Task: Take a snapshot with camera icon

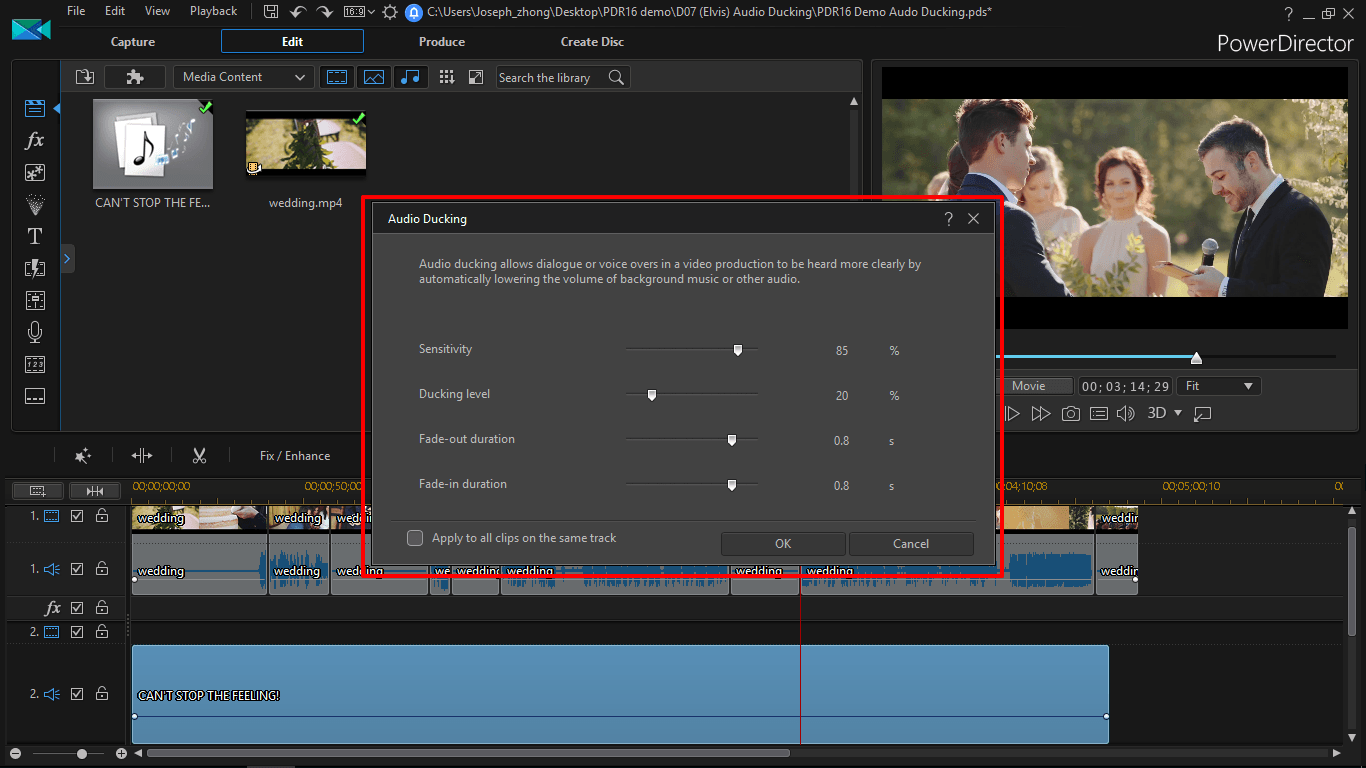Action: [1071, 414]
